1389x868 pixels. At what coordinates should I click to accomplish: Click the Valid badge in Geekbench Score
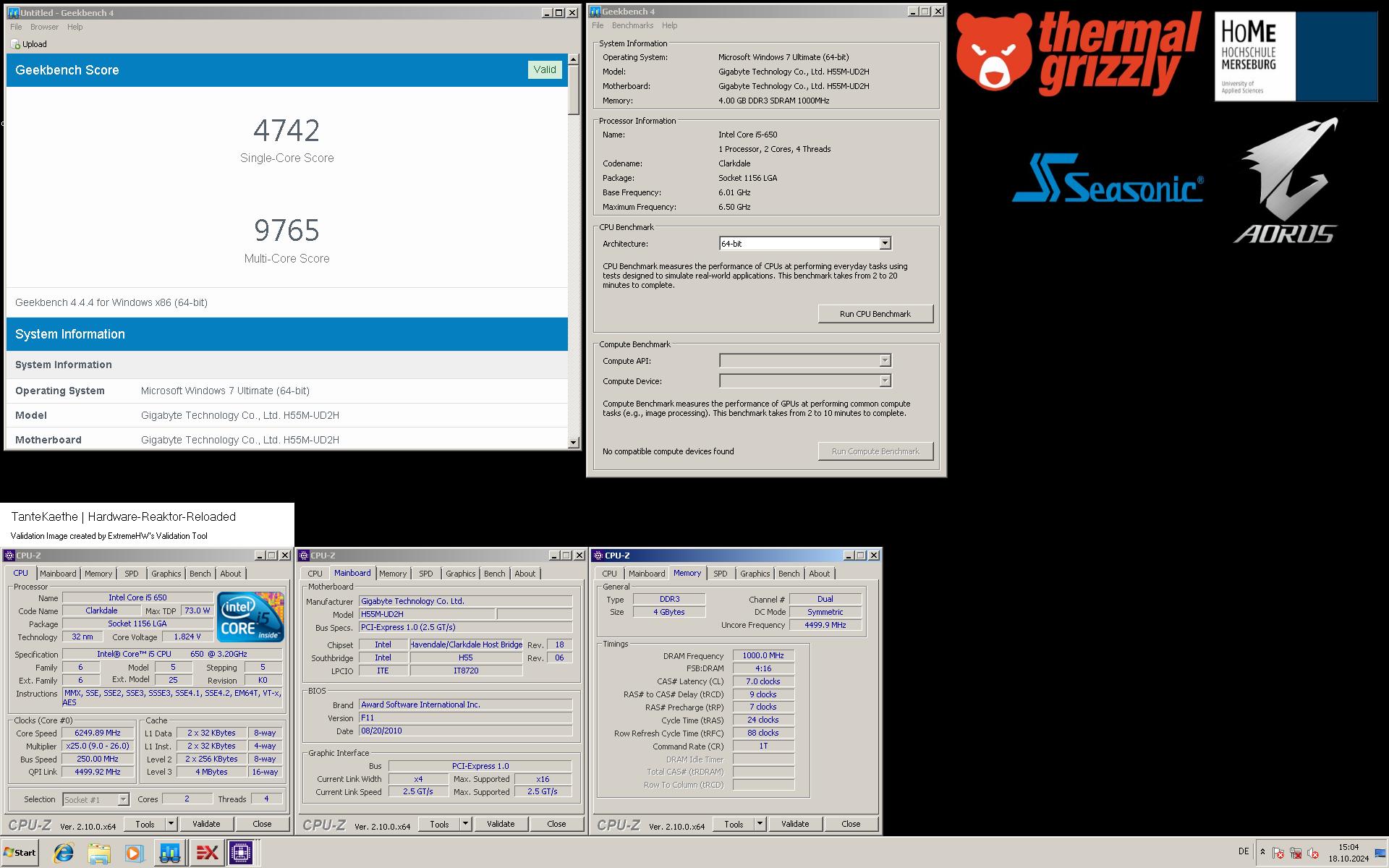pos(545,69)
